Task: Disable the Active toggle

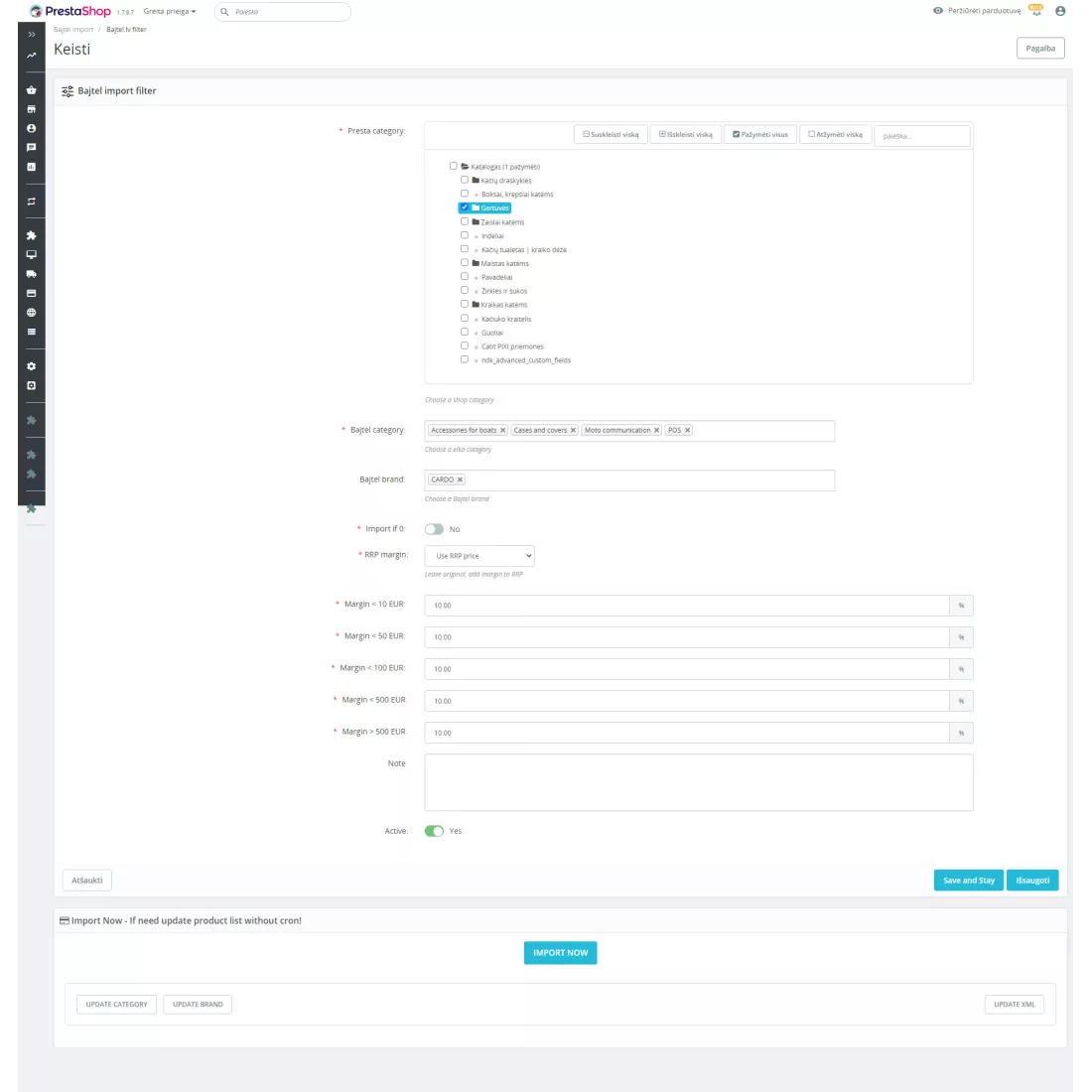Action: click(x=434, y=831)
